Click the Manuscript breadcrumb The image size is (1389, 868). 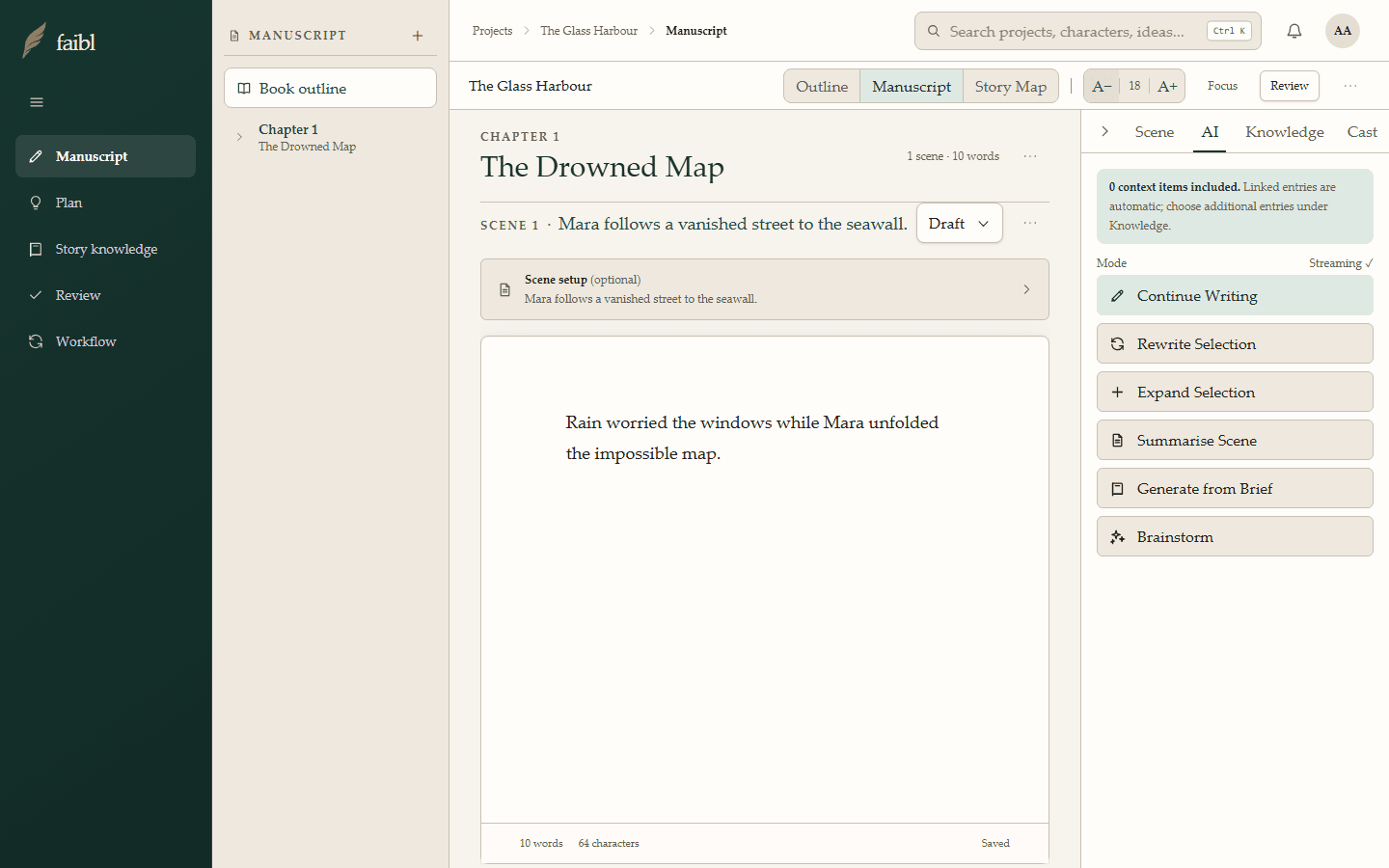click(696, 31)
